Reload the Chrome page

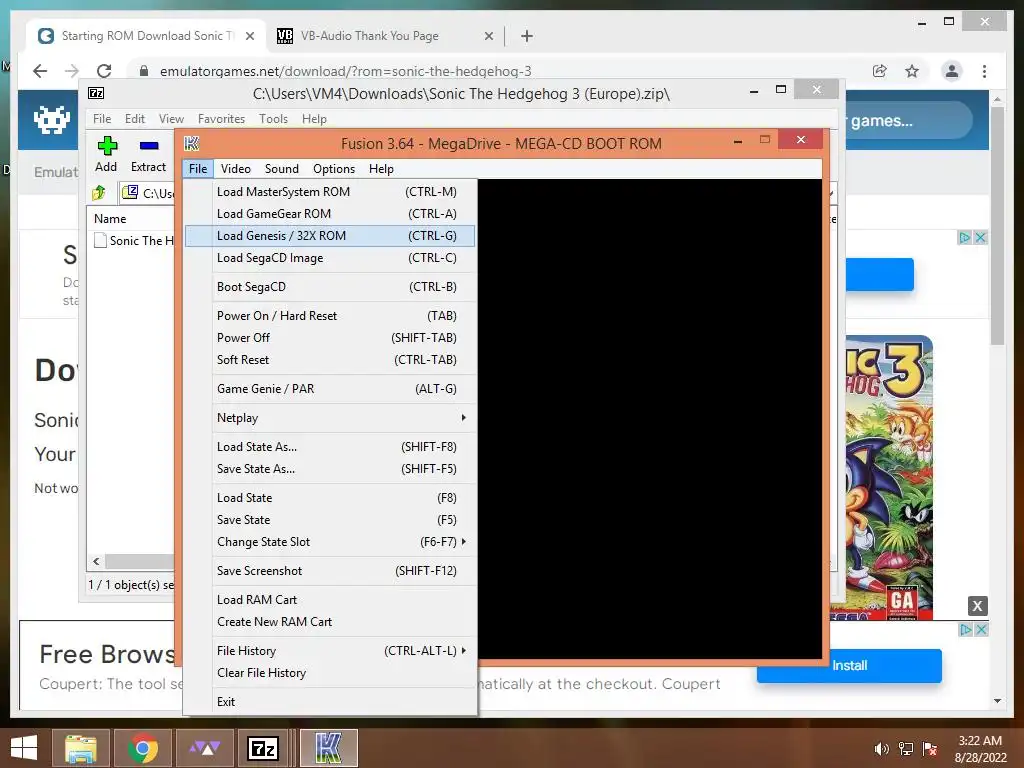click(104, 71)
